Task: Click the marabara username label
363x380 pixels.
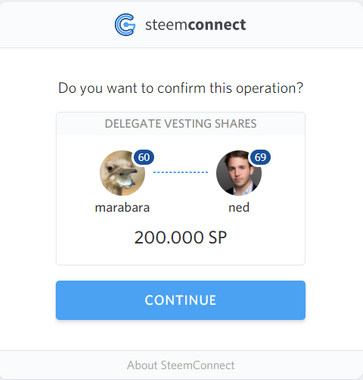Action: pyautogui.click(x=122, y=207)
